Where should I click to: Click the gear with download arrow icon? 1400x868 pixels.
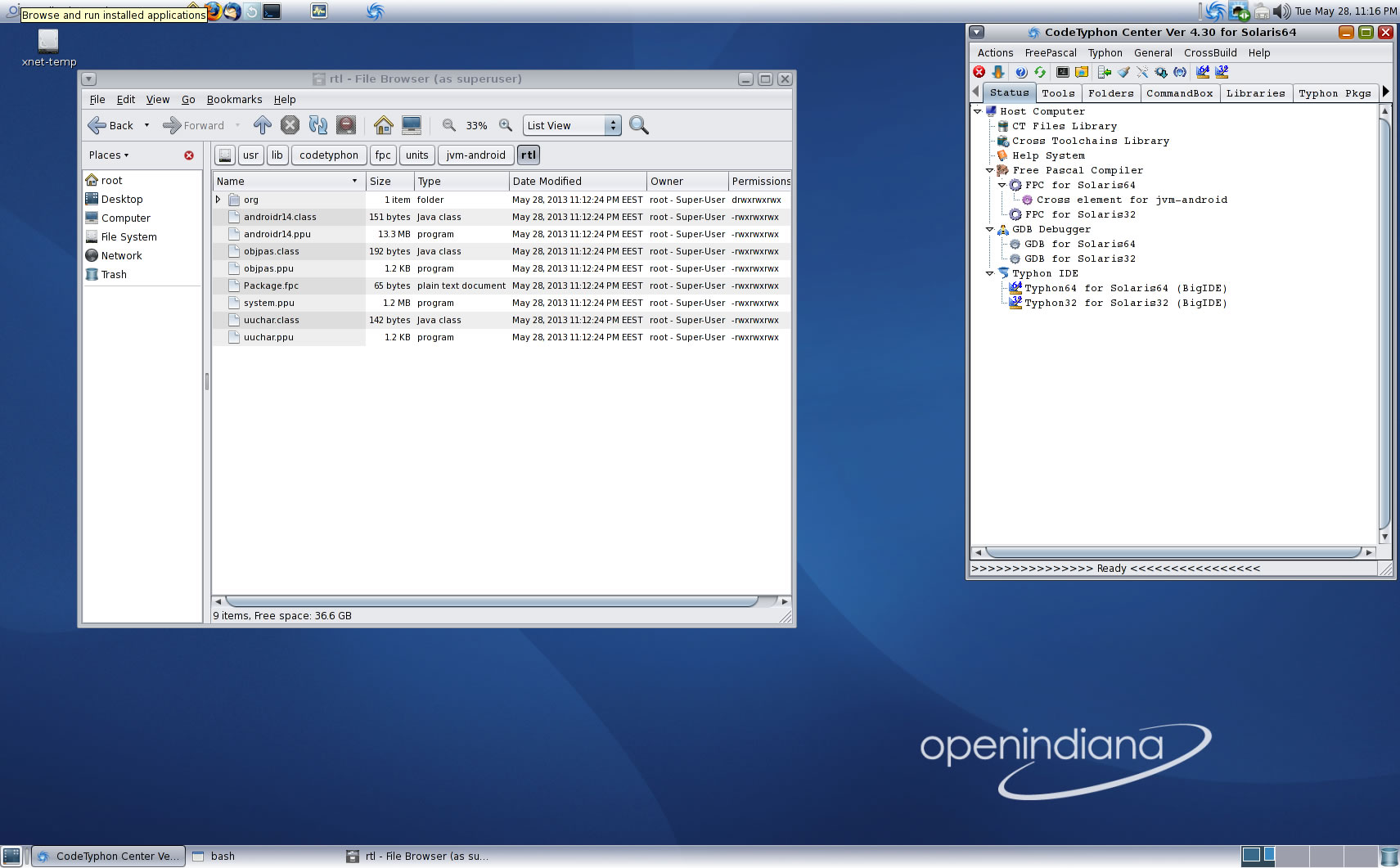click(1161, 72)
